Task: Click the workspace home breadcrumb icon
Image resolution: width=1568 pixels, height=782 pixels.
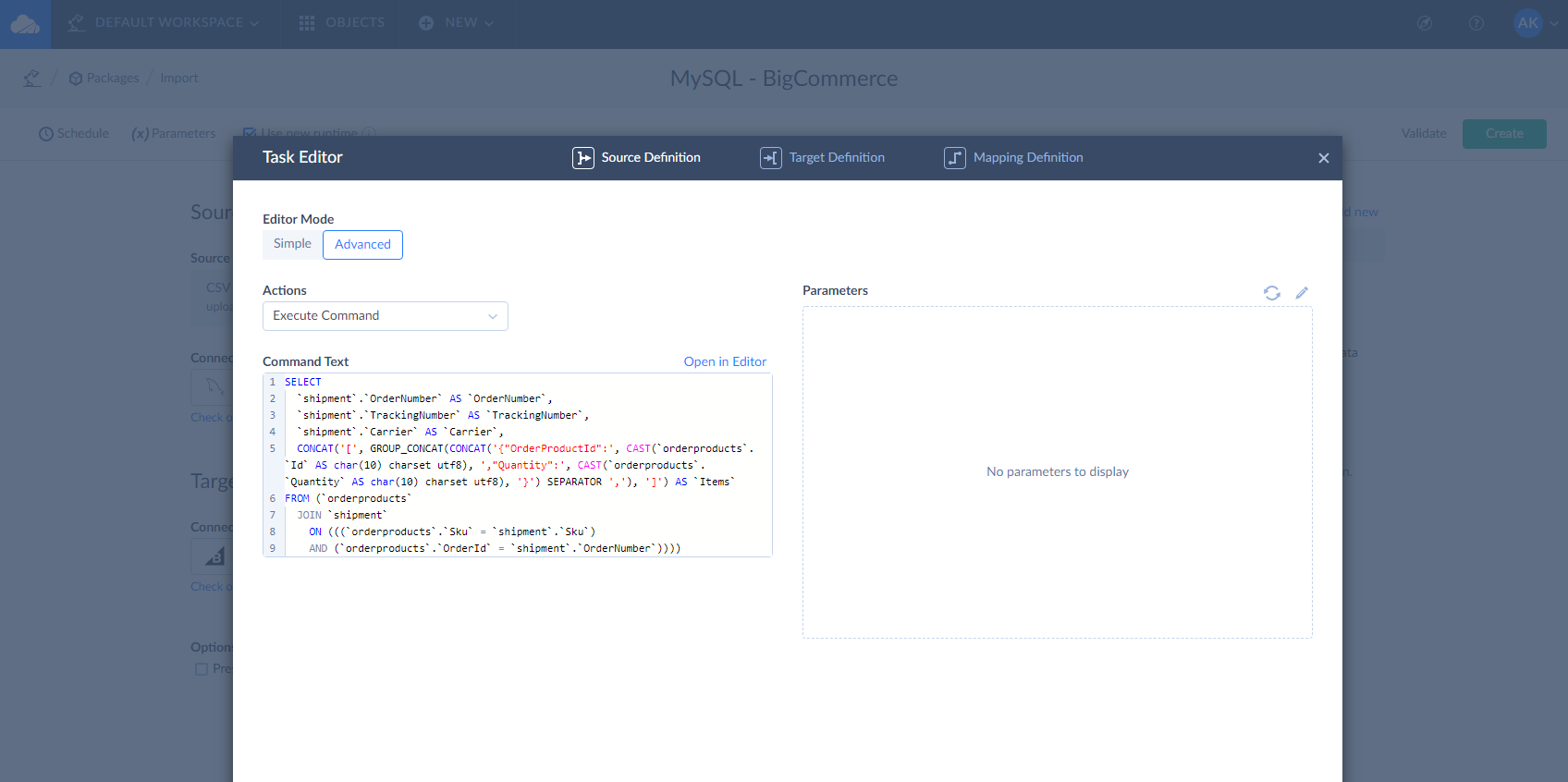Action: 32,78
